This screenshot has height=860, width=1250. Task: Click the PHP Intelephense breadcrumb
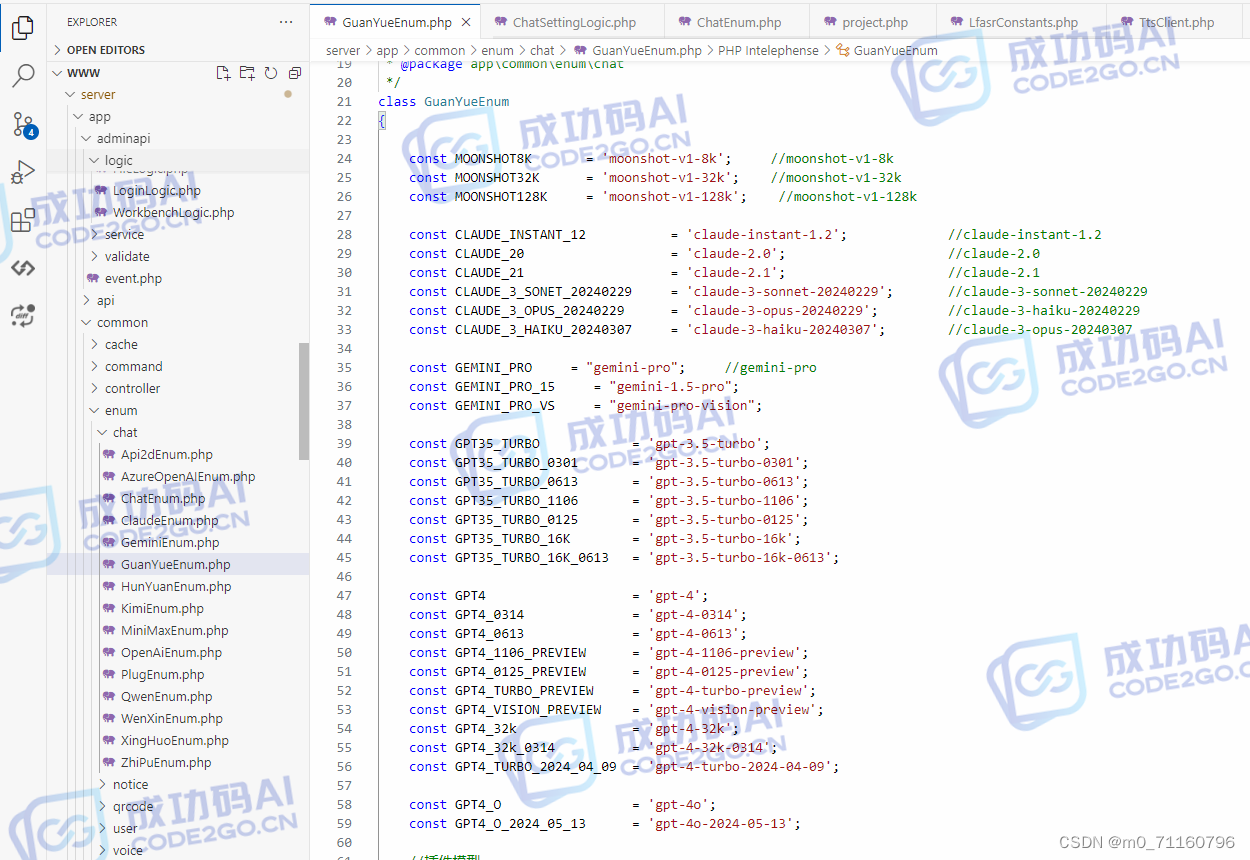768,50
